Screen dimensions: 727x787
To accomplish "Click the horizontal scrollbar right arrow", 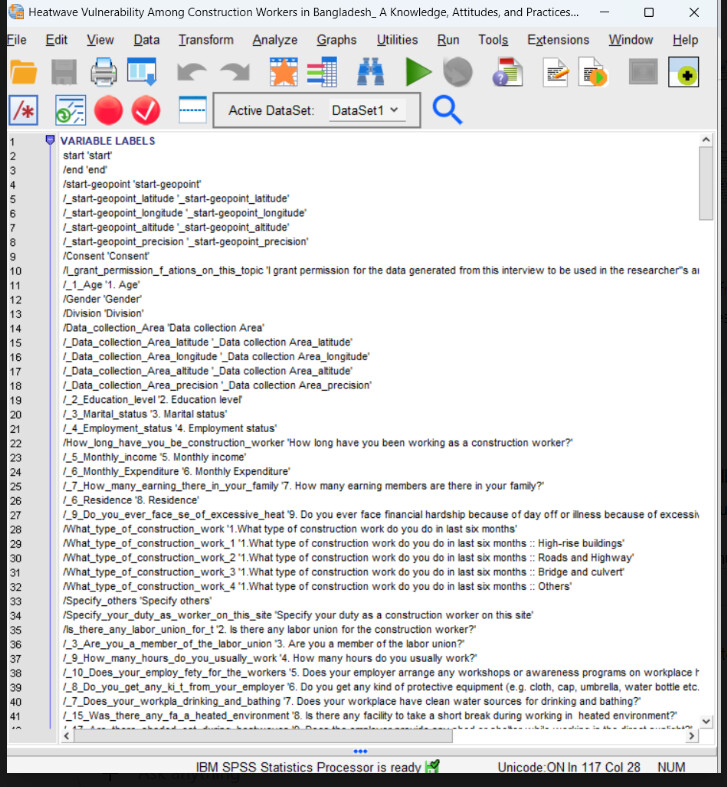I will pos(691,736).
